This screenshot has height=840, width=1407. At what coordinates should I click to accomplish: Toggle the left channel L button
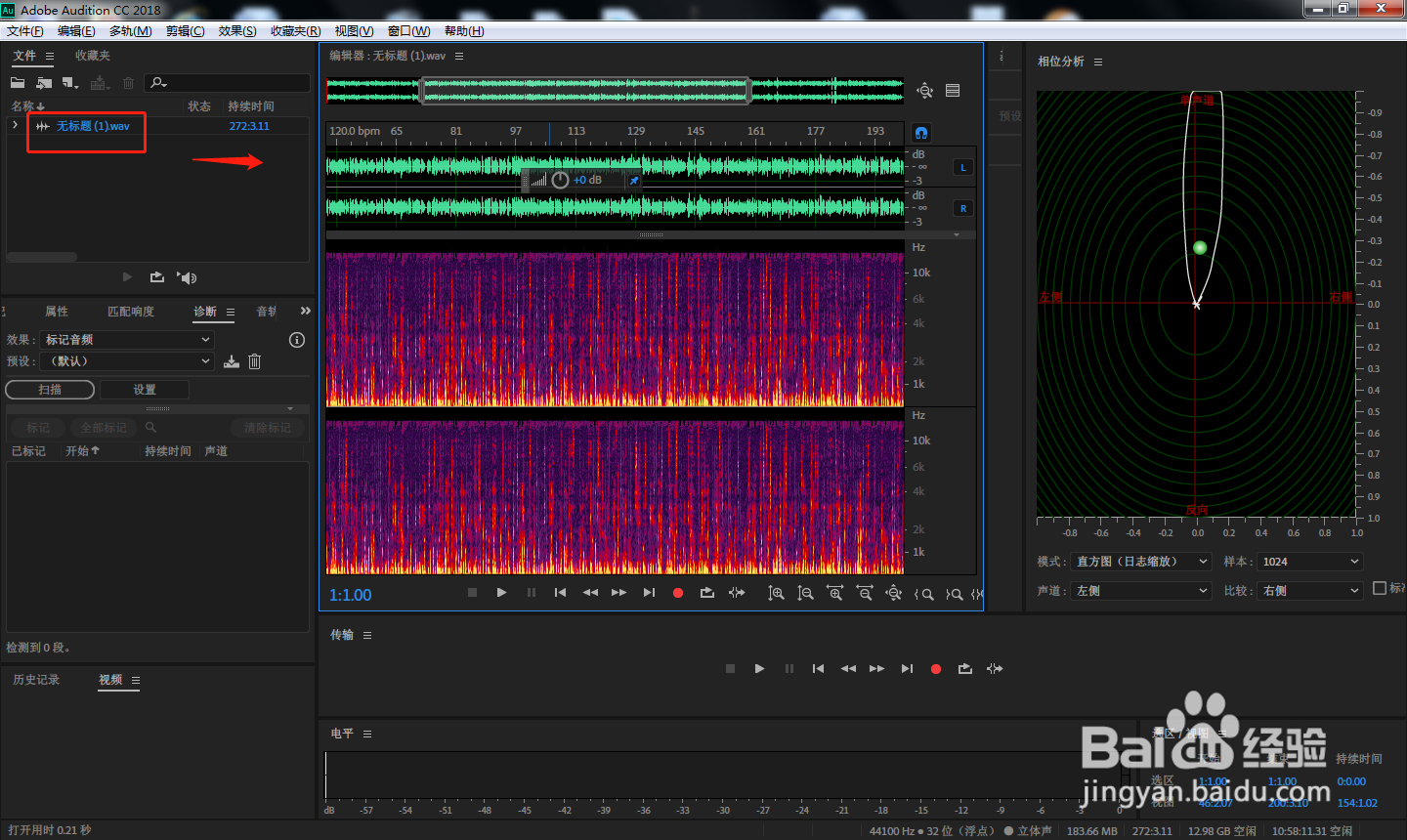pyautogui.click(x=963, y=168)
